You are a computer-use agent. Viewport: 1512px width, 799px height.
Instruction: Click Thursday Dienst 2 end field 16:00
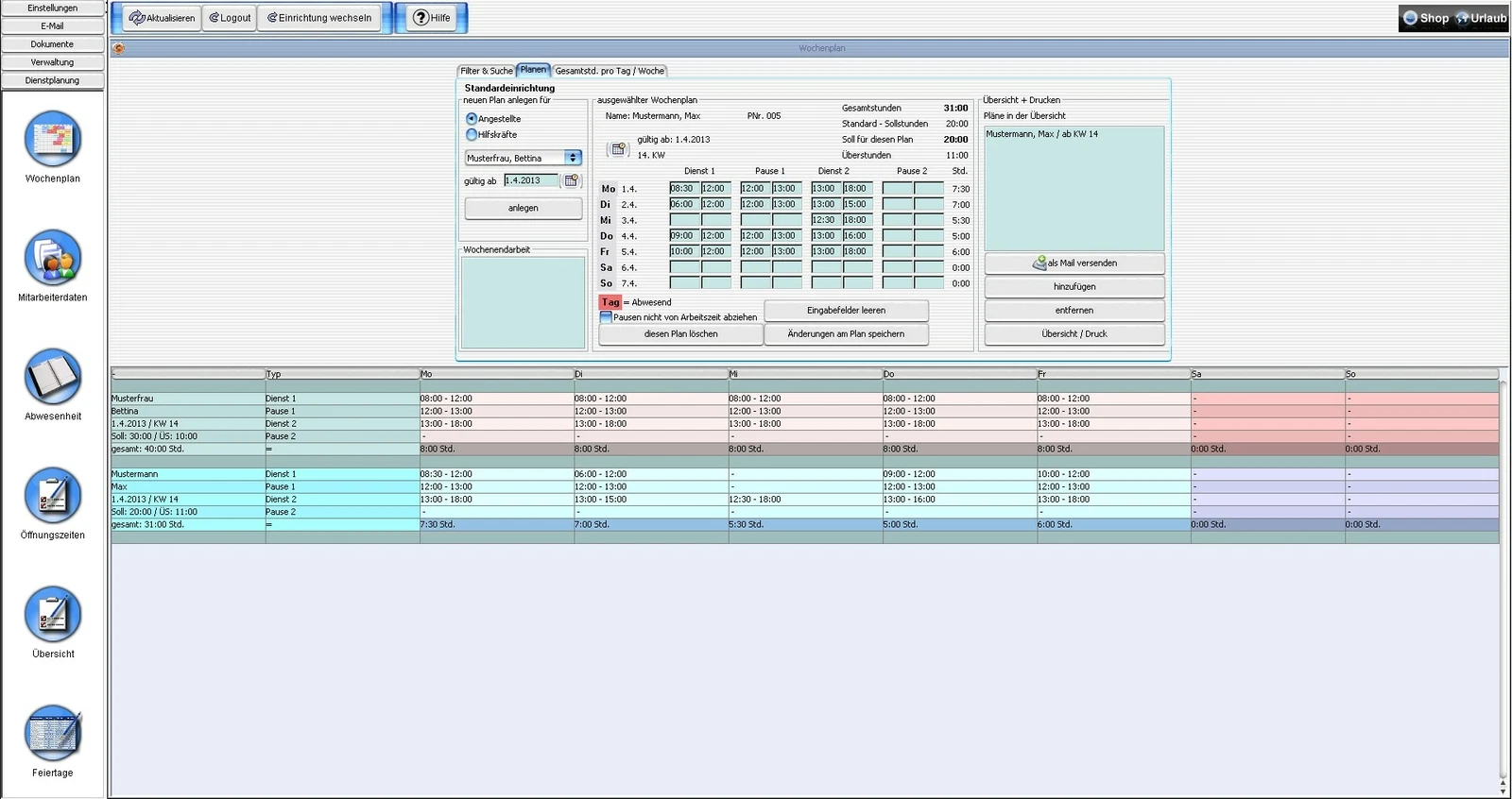point(858,236)
